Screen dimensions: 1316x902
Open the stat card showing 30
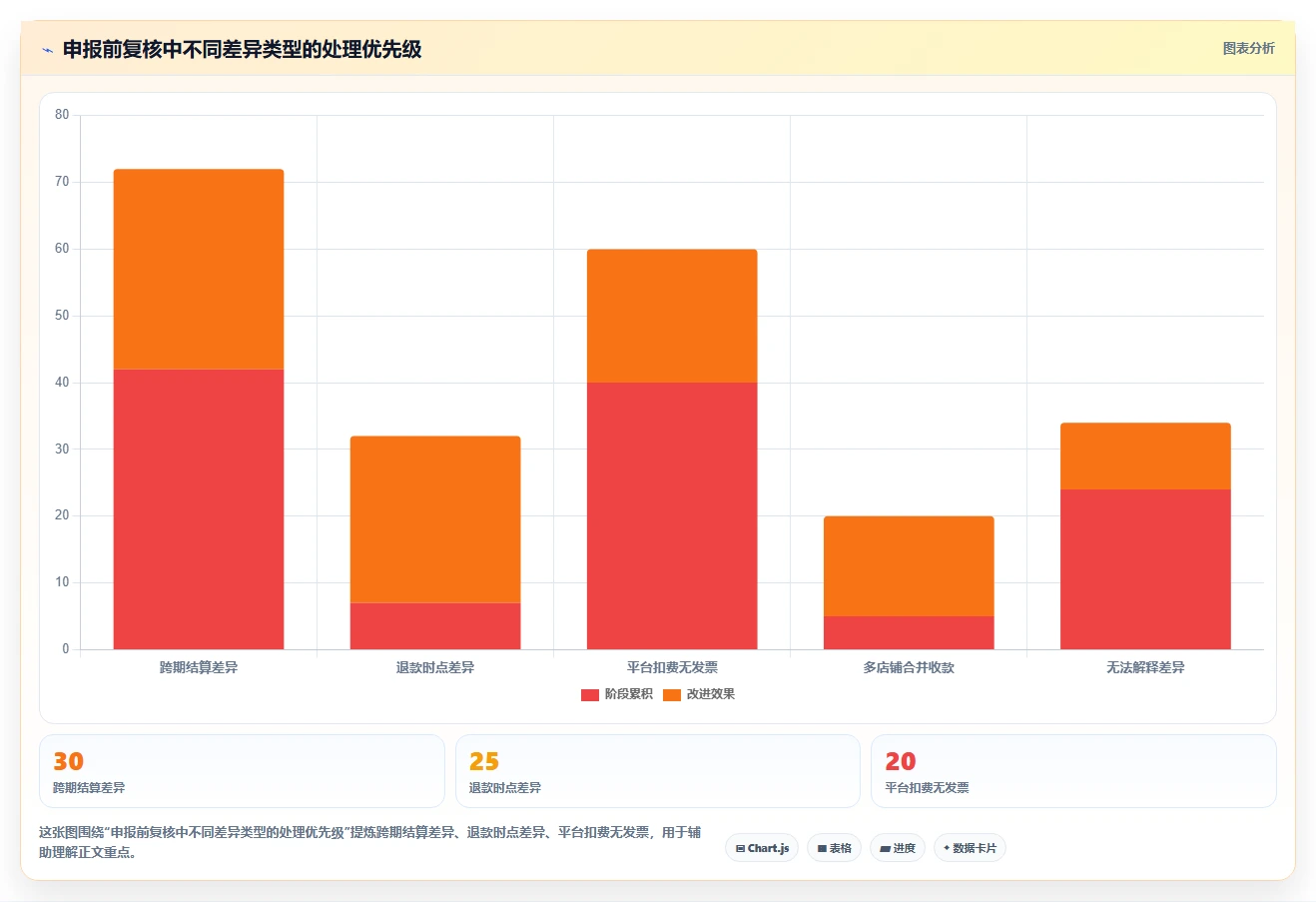(x=242, y=771)
